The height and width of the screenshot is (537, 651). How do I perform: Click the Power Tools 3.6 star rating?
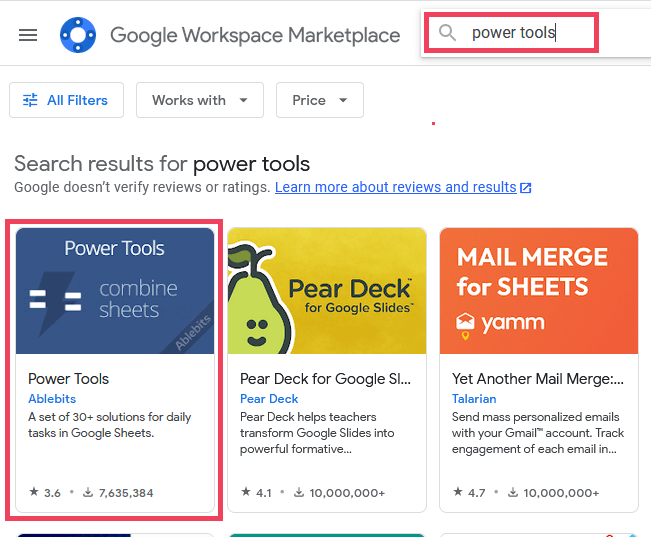(x=45, y=493)
